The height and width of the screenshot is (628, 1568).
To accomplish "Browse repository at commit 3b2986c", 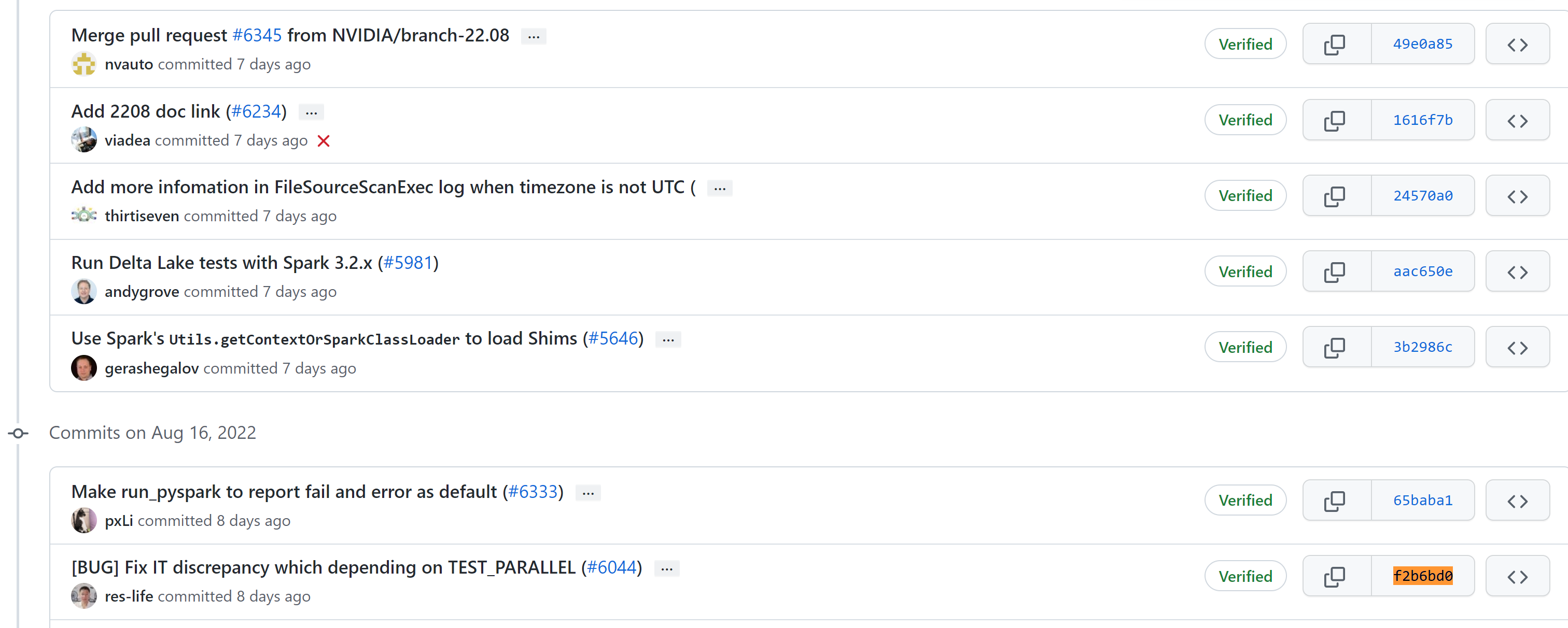I will (1518, 347).
